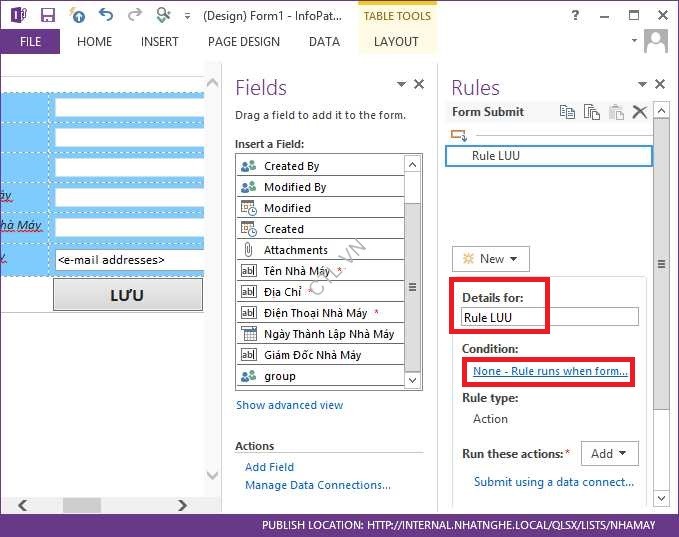
Task: Open Manage Data Connections link
Action: (317, 485)
